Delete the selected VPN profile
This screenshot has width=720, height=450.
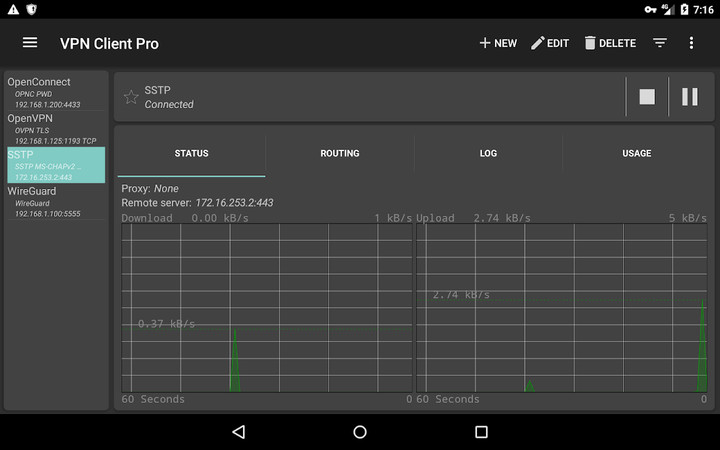(x=610, y=43)
